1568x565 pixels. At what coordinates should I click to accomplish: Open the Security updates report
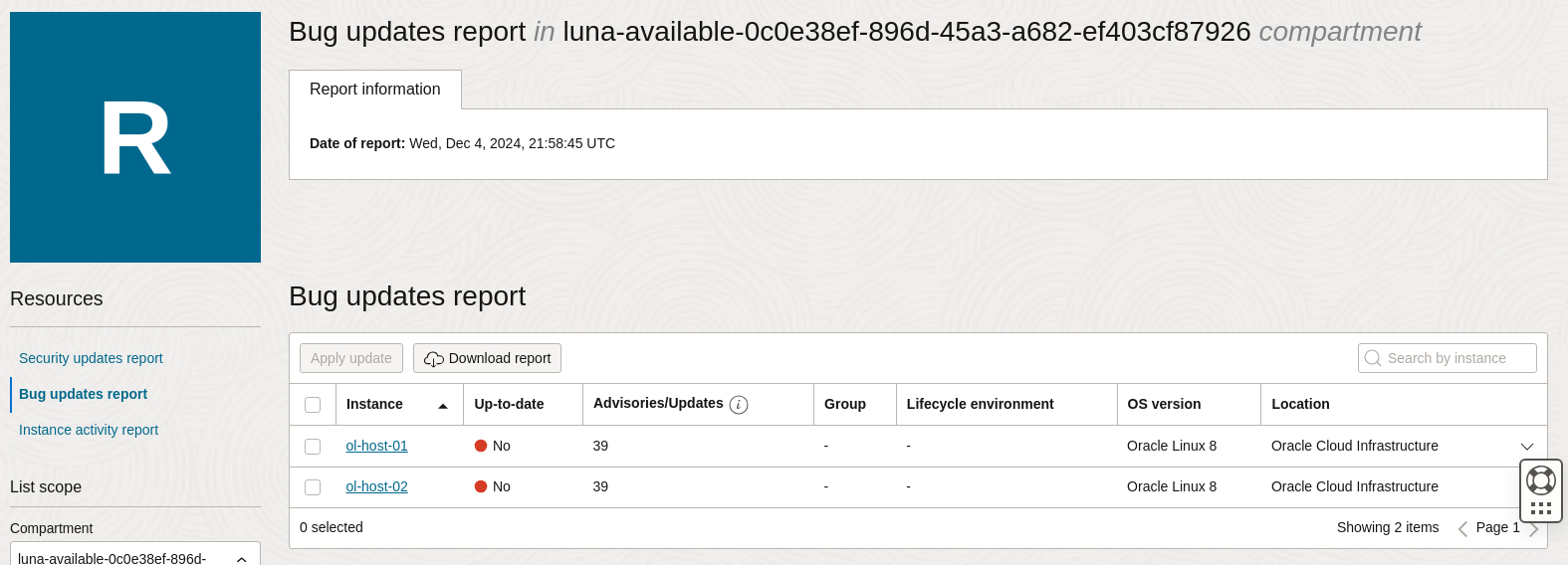[x=91, y=358]
